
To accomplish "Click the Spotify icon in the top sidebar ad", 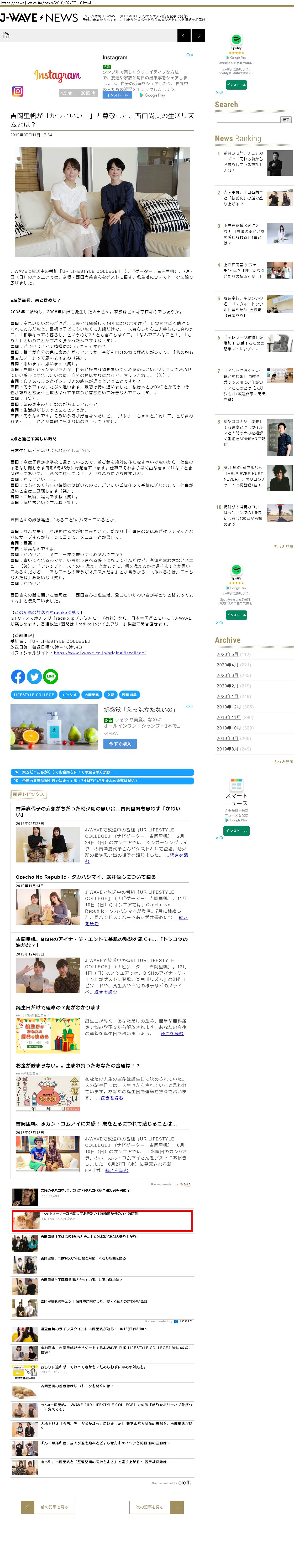I will coord(236,40).
